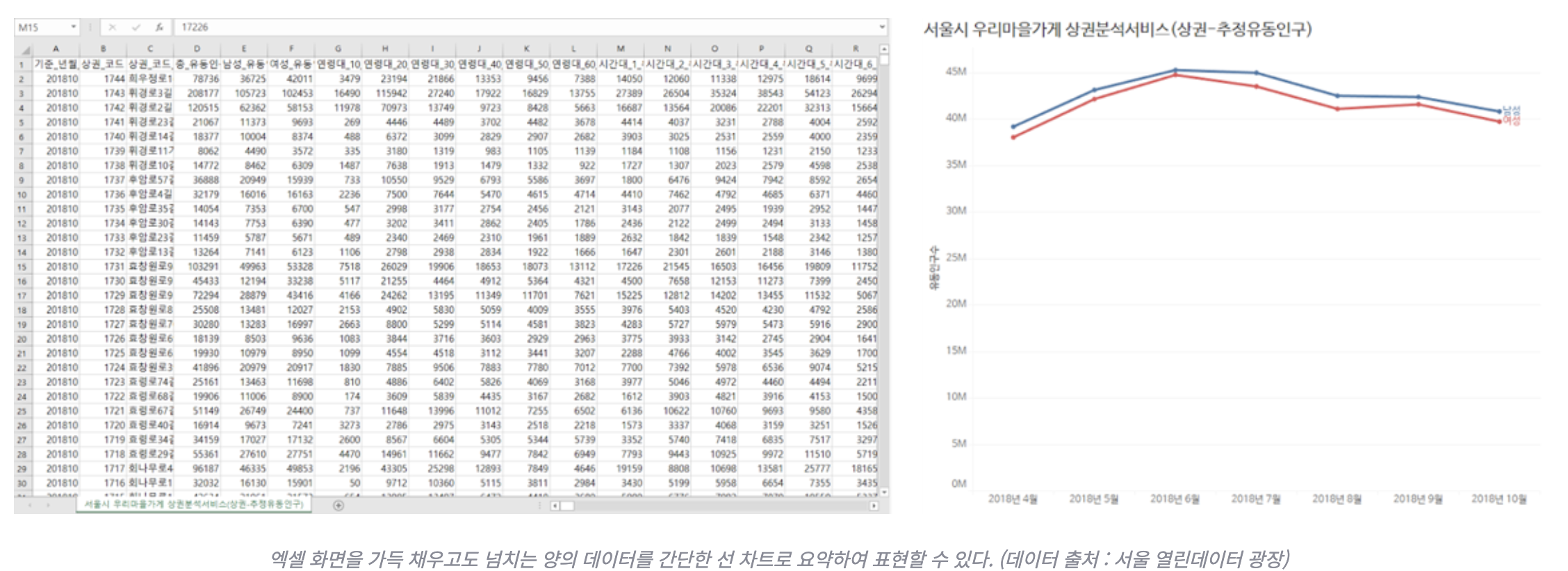Click the 2018년 6월 x-axis label
The height and width of the screenshot is (571, 1568).
point(1175,499)
